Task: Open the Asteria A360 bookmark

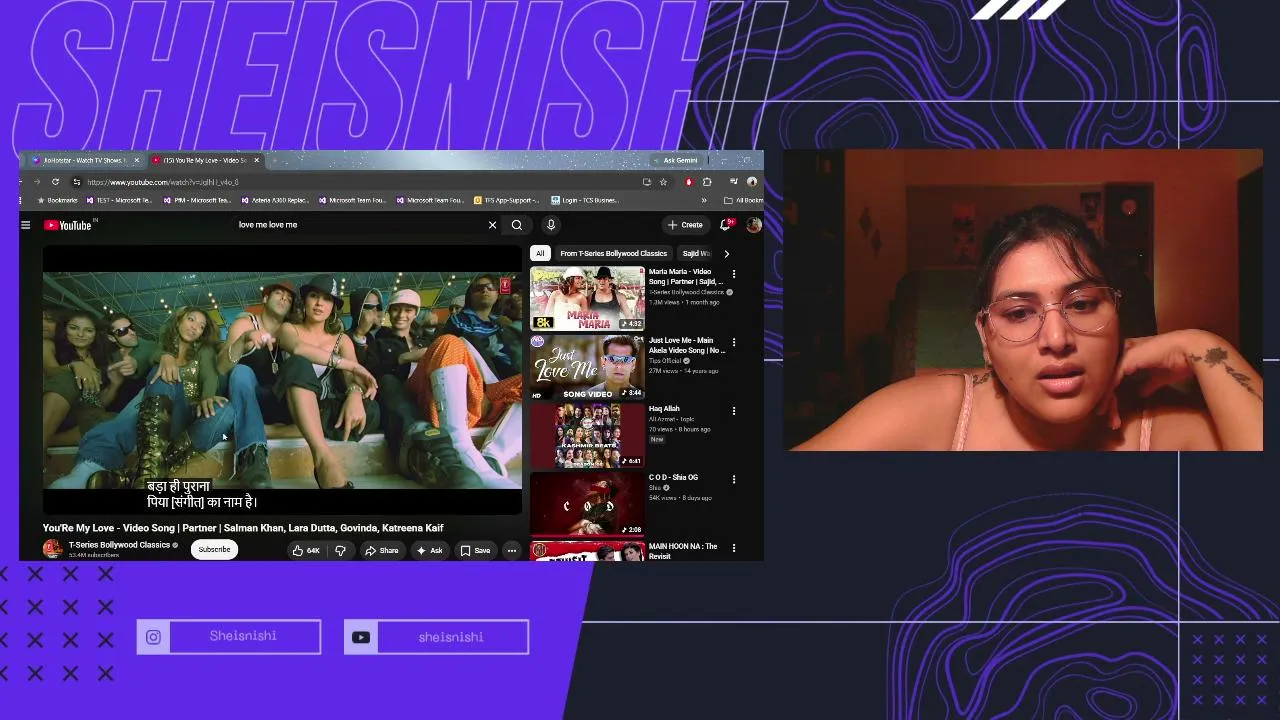Action: pyautogui.click(x=274, y=200)
